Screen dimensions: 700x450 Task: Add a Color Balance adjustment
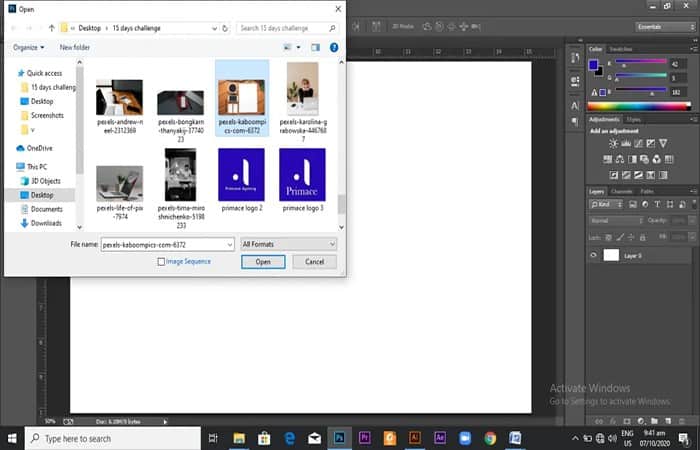tap(620, 159)
